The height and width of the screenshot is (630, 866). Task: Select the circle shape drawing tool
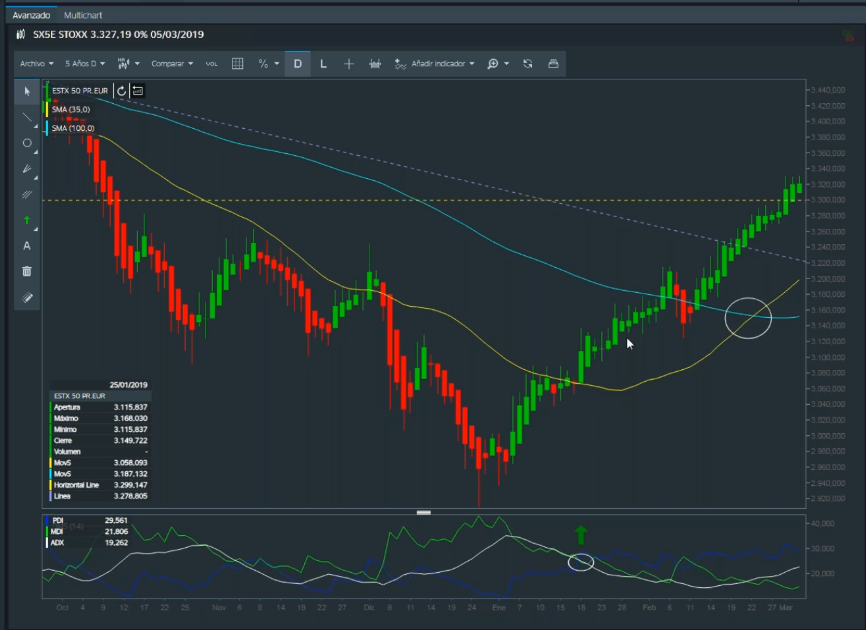pos(27,143)
